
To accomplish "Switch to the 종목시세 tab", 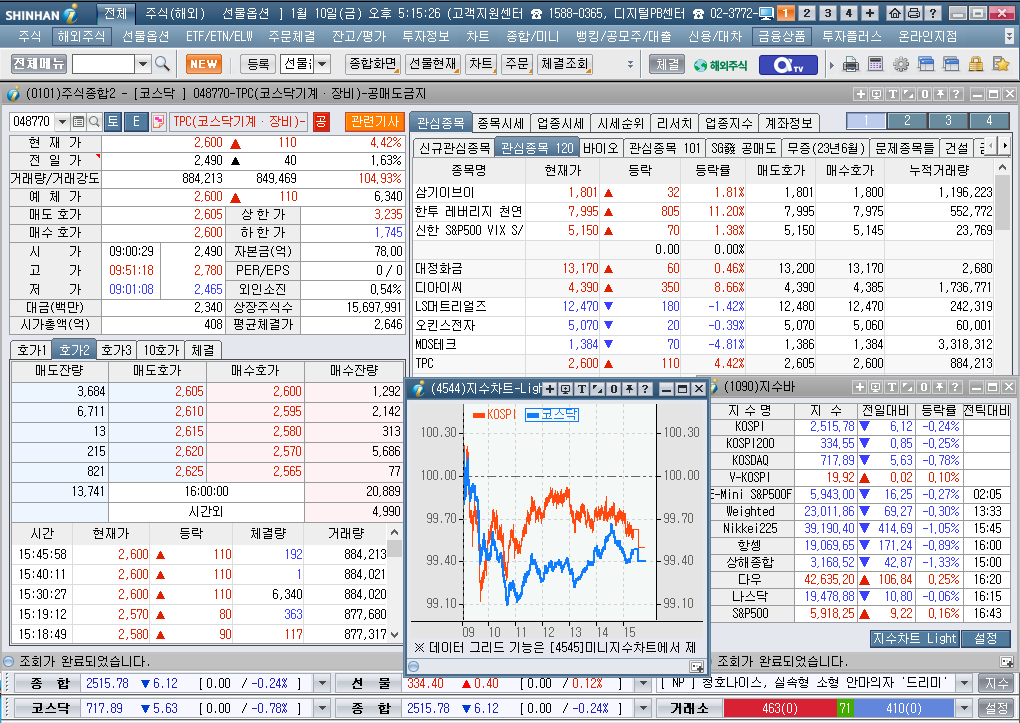I will (500, 122).
